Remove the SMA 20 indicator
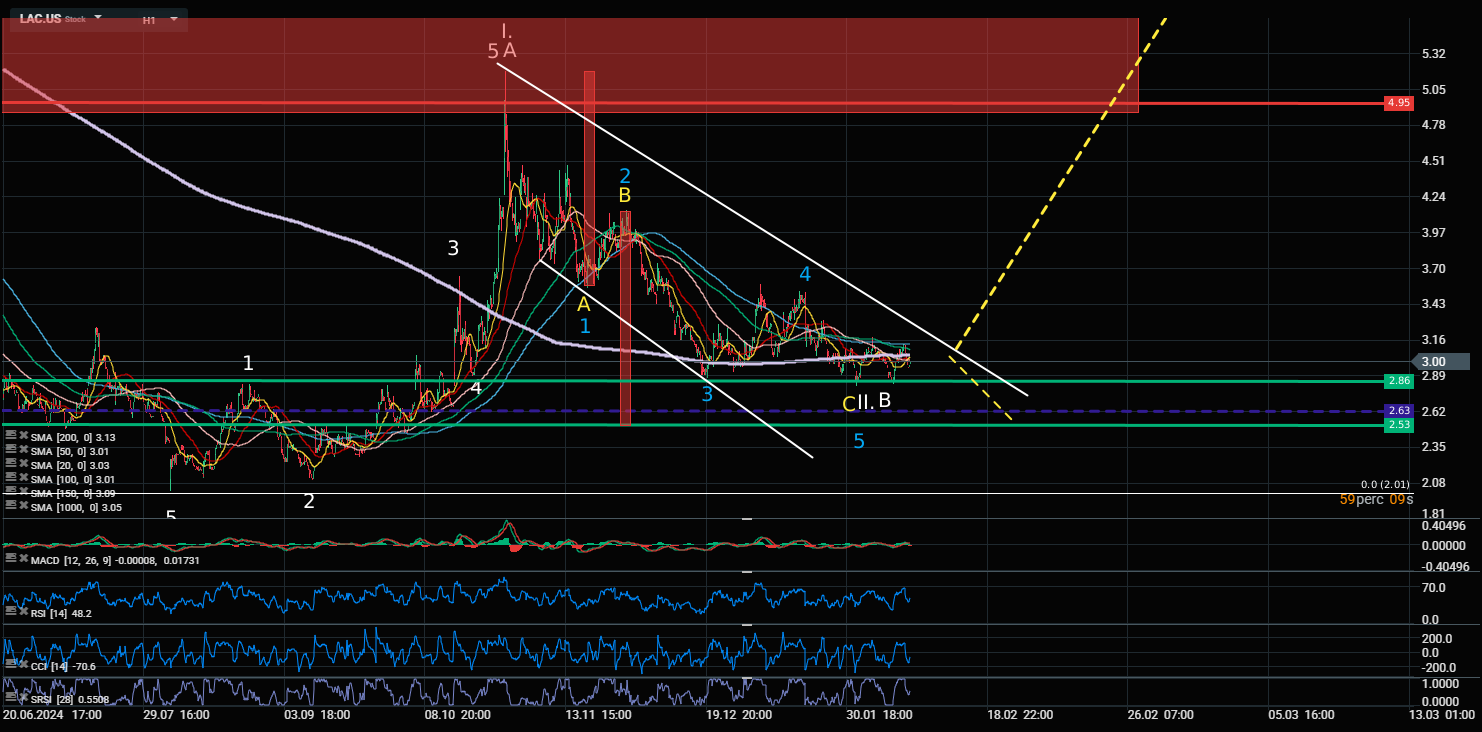This screenshot has width=1482, height=732. [21, 465]
